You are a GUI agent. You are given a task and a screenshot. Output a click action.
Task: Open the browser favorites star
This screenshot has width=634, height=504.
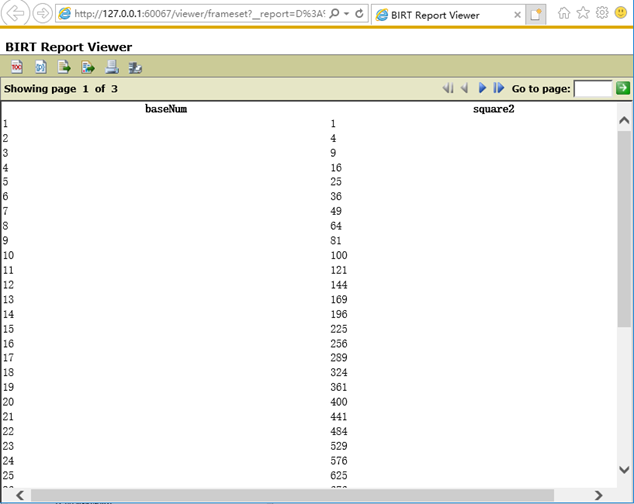coord(583,13)
